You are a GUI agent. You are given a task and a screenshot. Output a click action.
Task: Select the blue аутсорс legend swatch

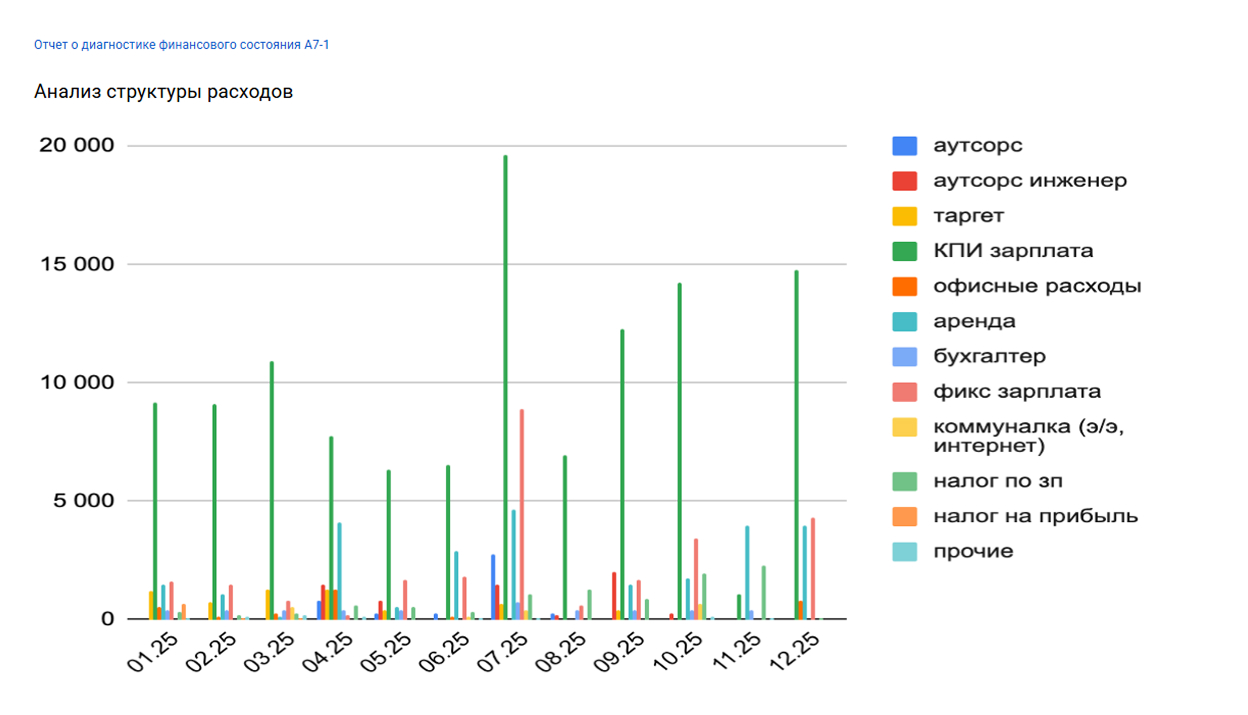[905, 146]
